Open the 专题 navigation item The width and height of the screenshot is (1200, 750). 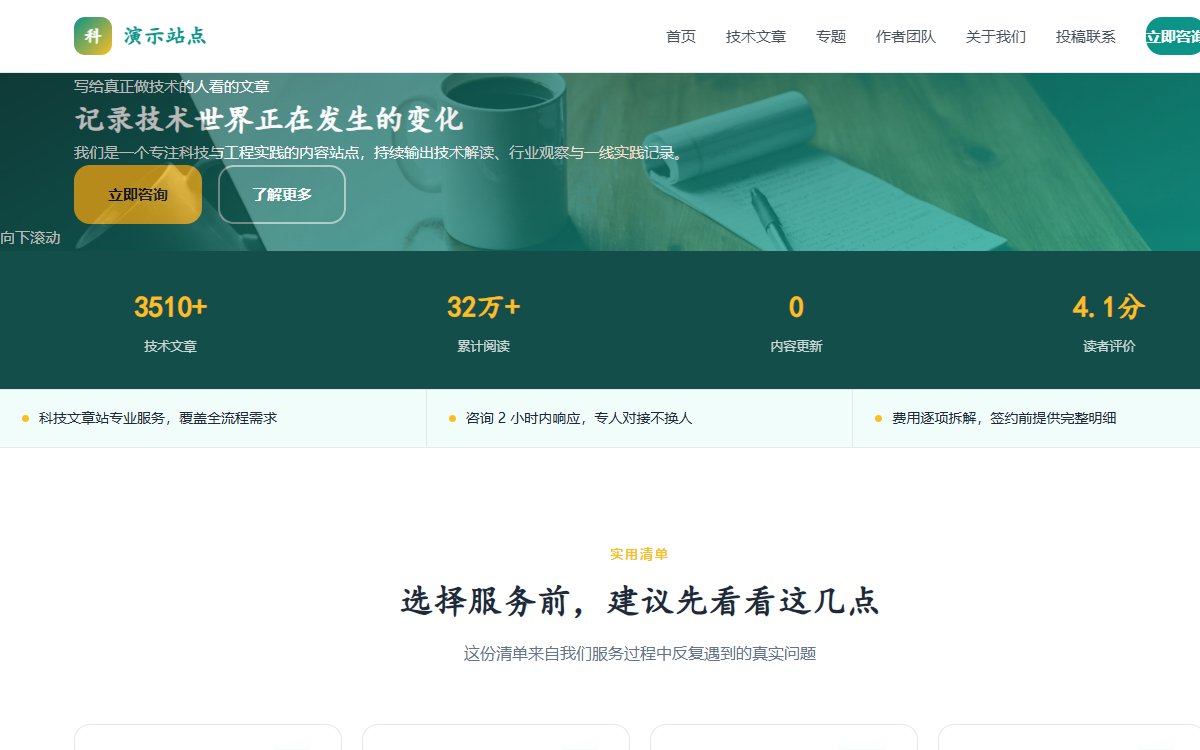point(831,37)
